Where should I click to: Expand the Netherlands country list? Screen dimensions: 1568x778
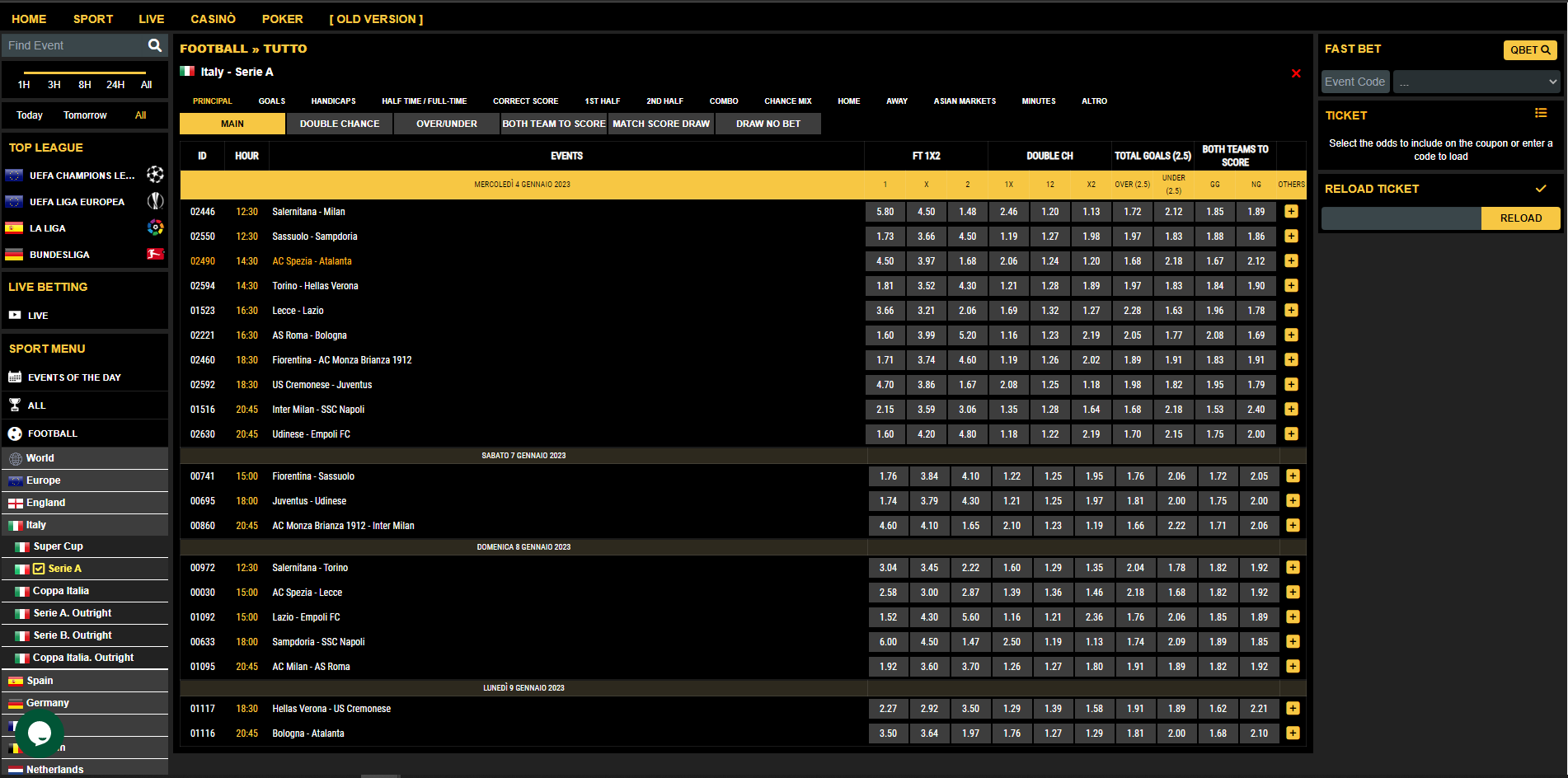[x=85, y=769]
